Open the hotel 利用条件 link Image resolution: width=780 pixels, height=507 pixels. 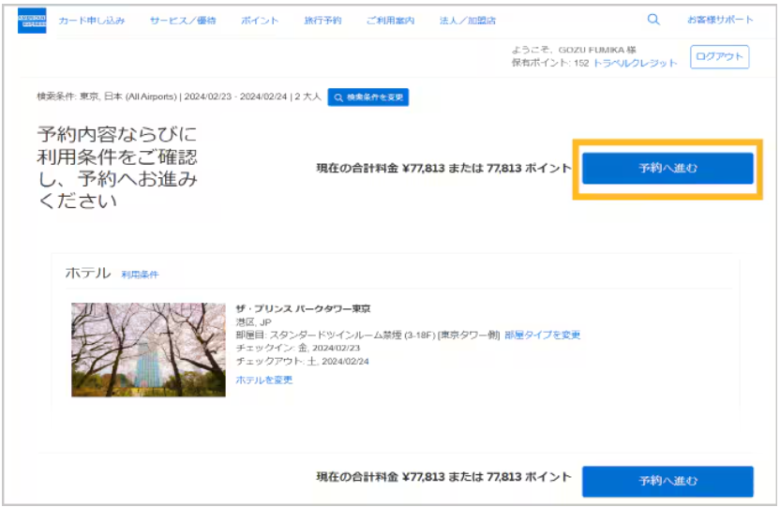(x=140, y=275)
